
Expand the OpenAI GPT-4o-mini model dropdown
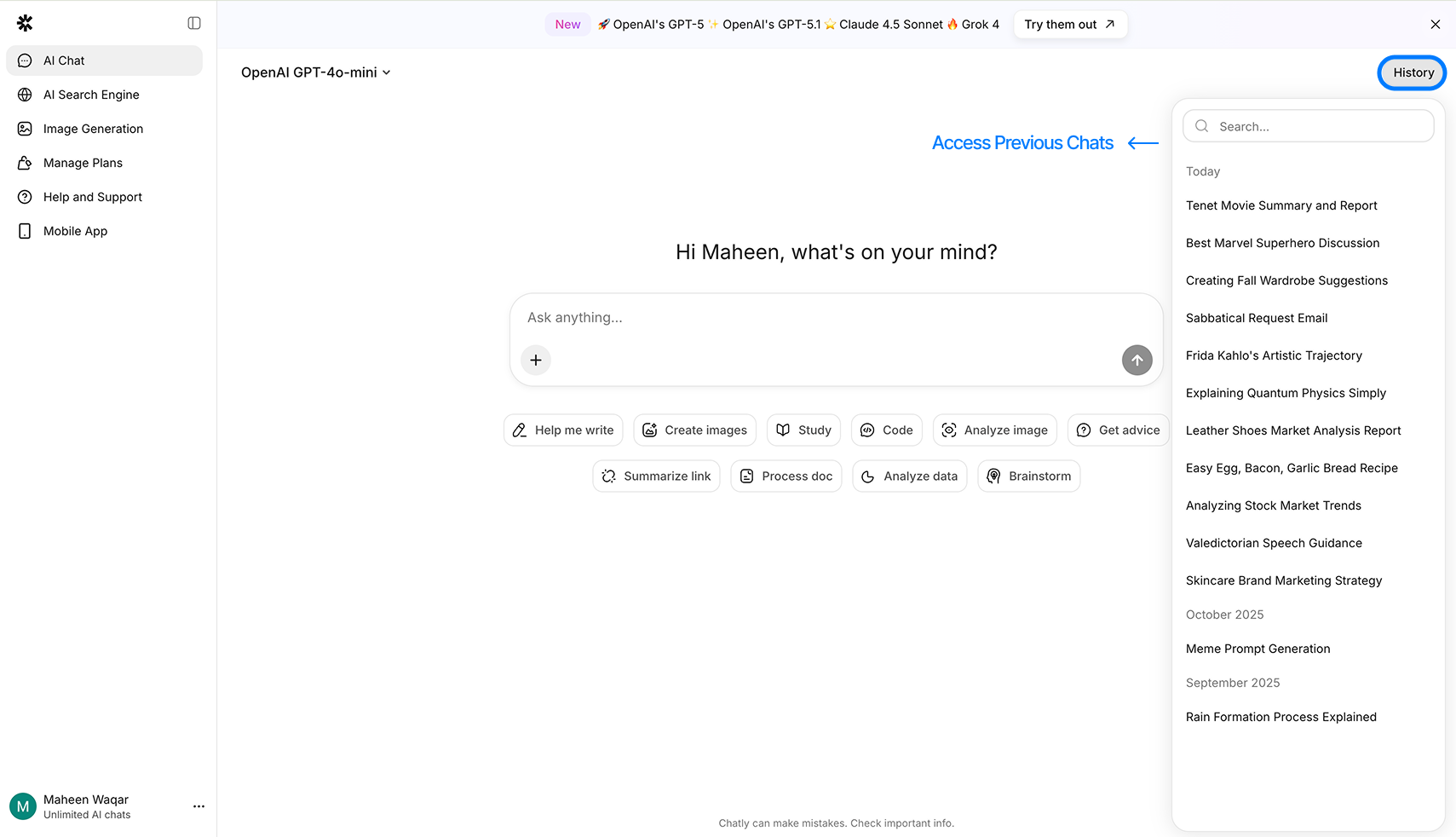click(315, 72)
